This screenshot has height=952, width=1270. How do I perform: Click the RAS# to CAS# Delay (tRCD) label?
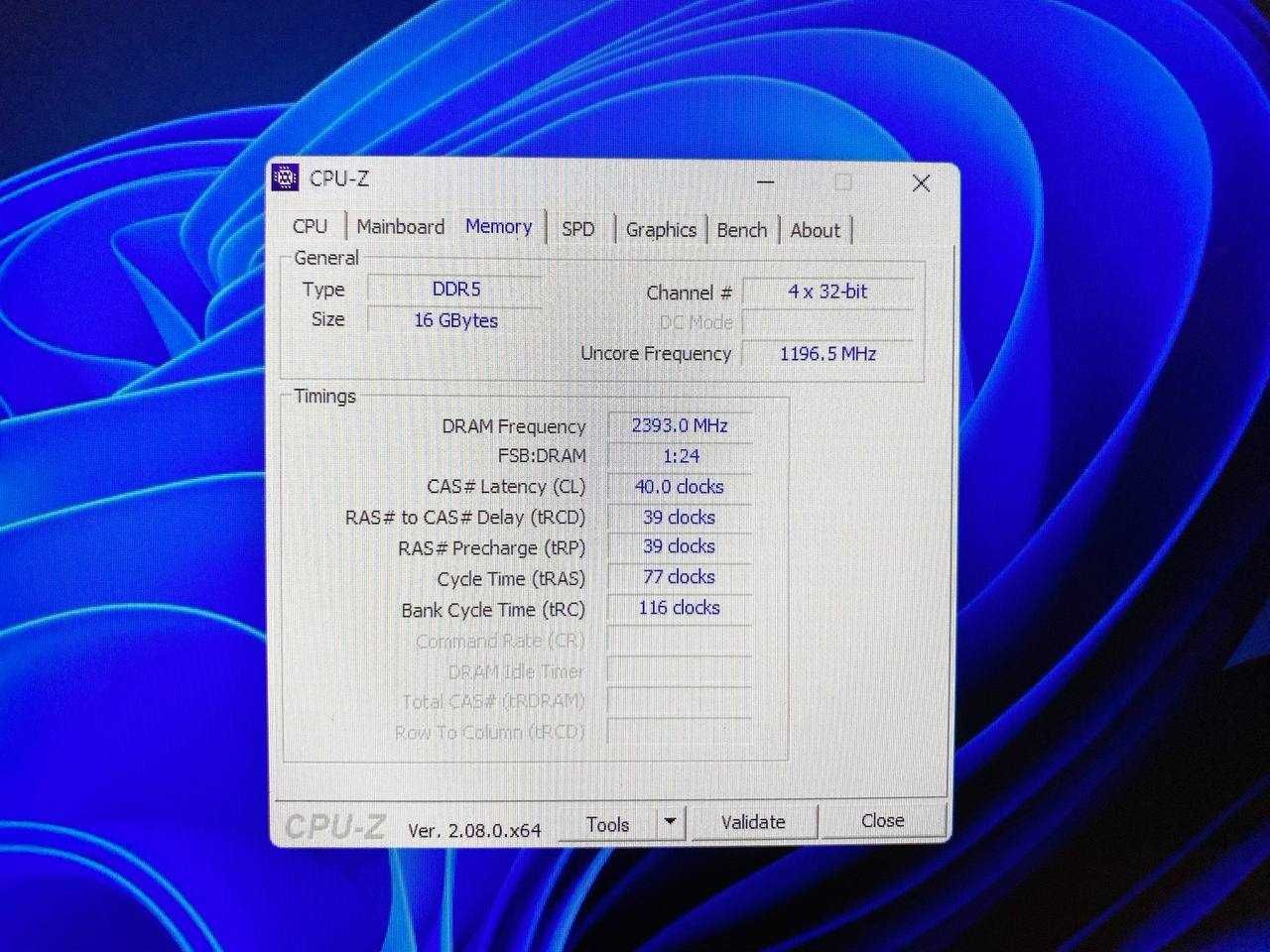tap(465, 518)
